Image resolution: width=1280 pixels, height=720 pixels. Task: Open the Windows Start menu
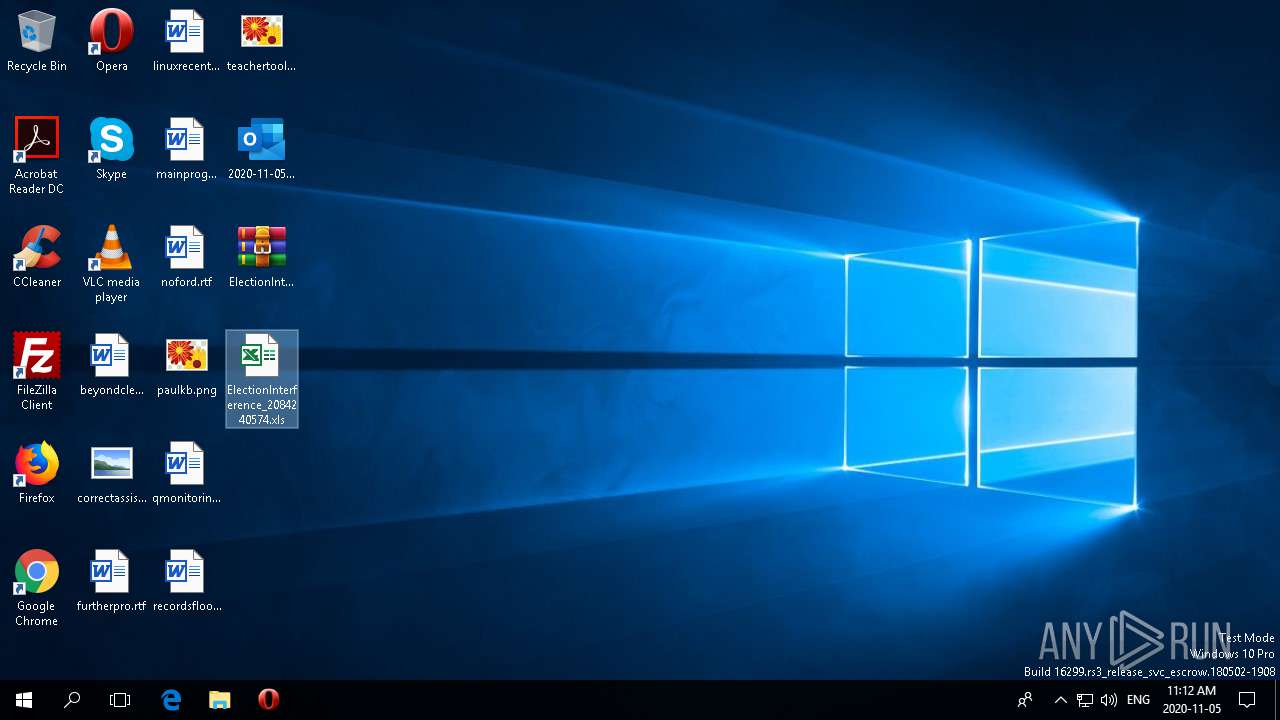24,700
